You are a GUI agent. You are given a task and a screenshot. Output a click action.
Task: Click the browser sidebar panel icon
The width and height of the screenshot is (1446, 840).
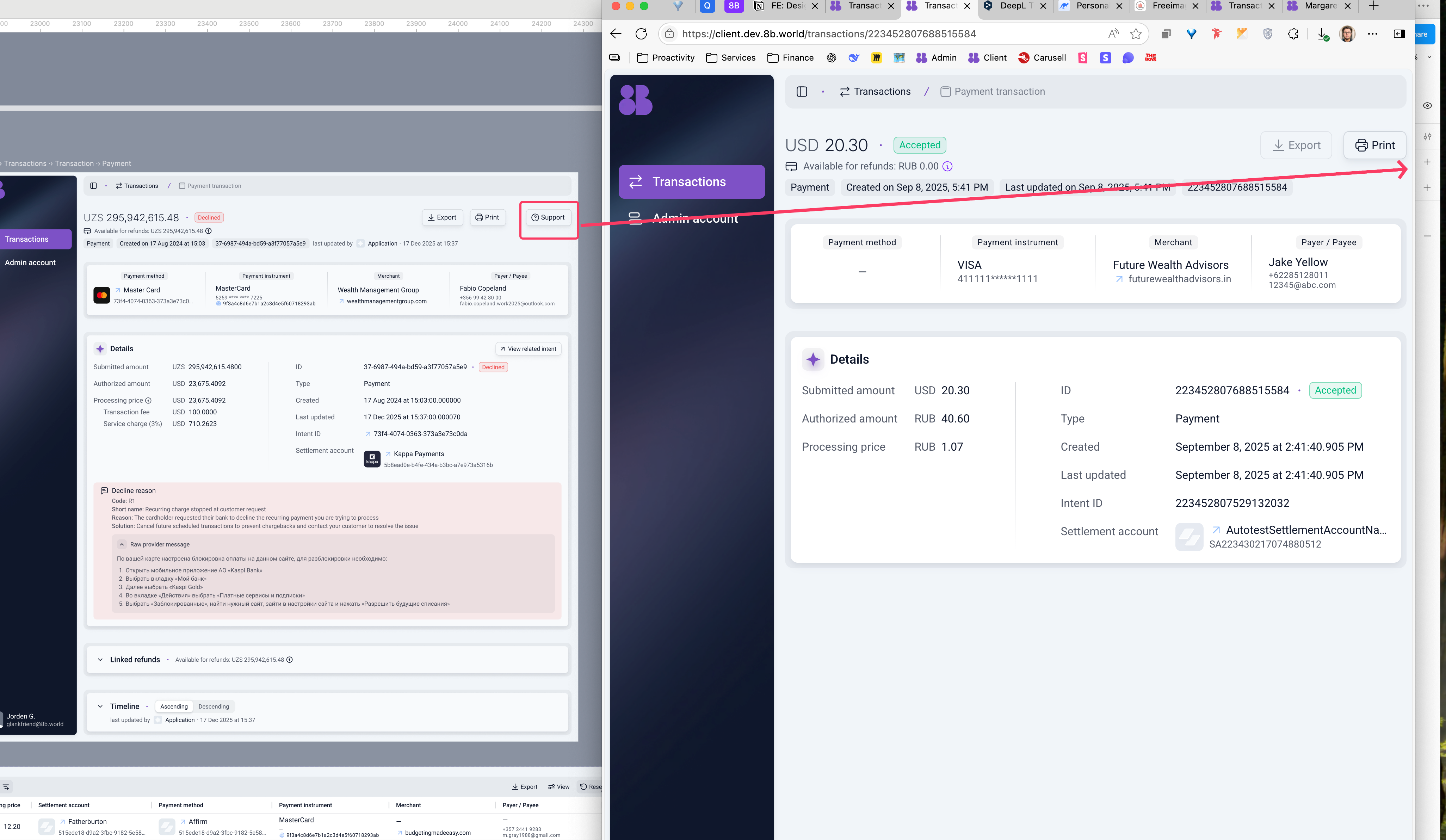coord(1399,34)
